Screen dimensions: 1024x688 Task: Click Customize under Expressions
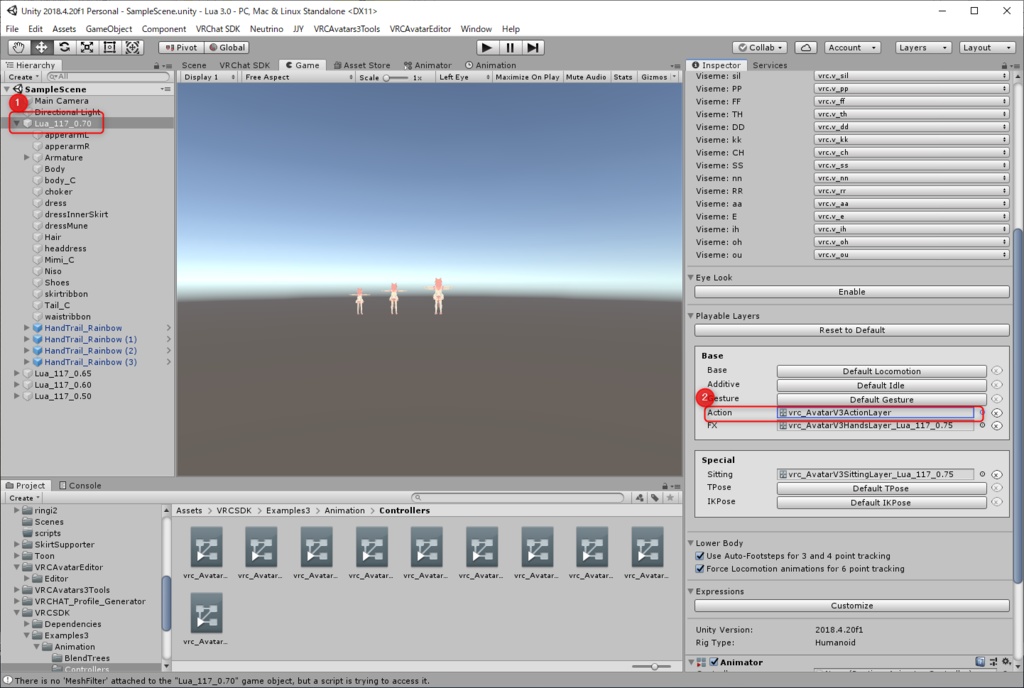pos(852,606)
